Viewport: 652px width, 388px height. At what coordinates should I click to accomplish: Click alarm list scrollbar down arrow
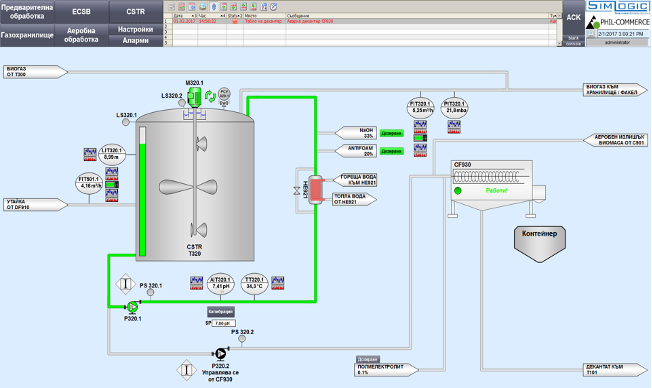559,43
